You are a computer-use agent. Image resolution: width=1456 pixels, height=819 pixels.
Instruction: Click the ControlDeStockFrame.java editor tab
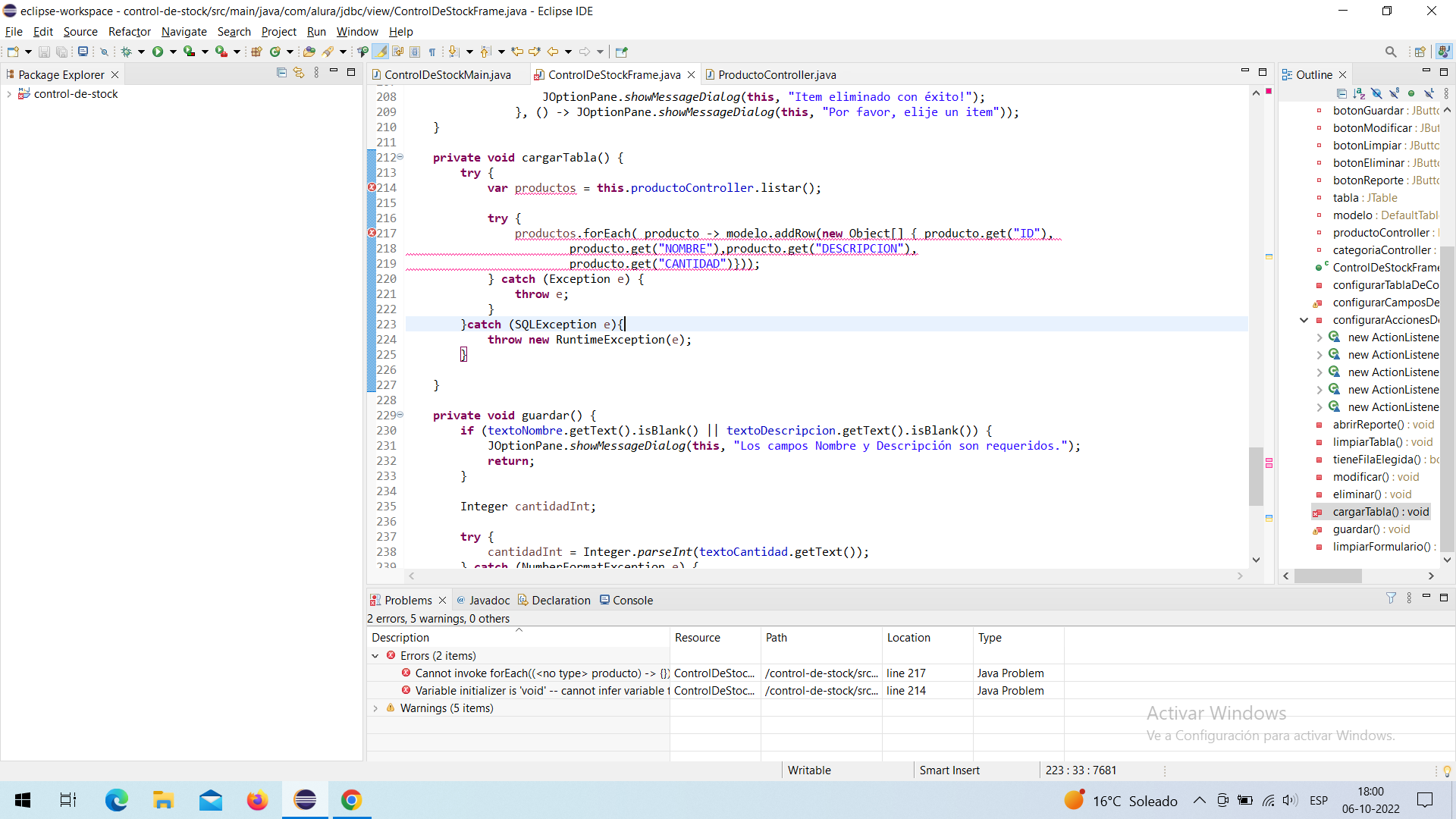[614, 74]
